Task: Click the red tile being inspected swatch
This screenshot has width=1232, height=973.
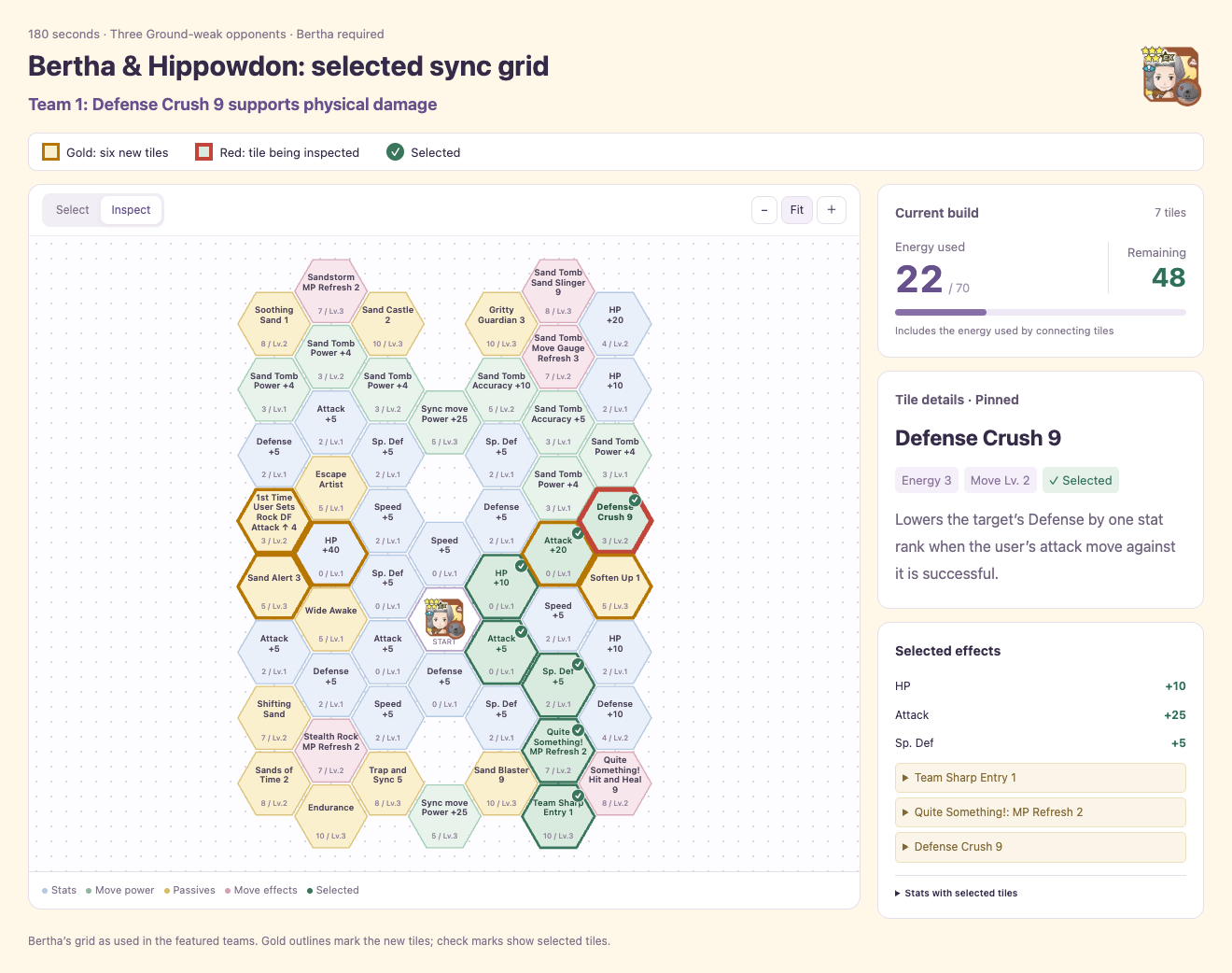Action: tap(203, 152)
